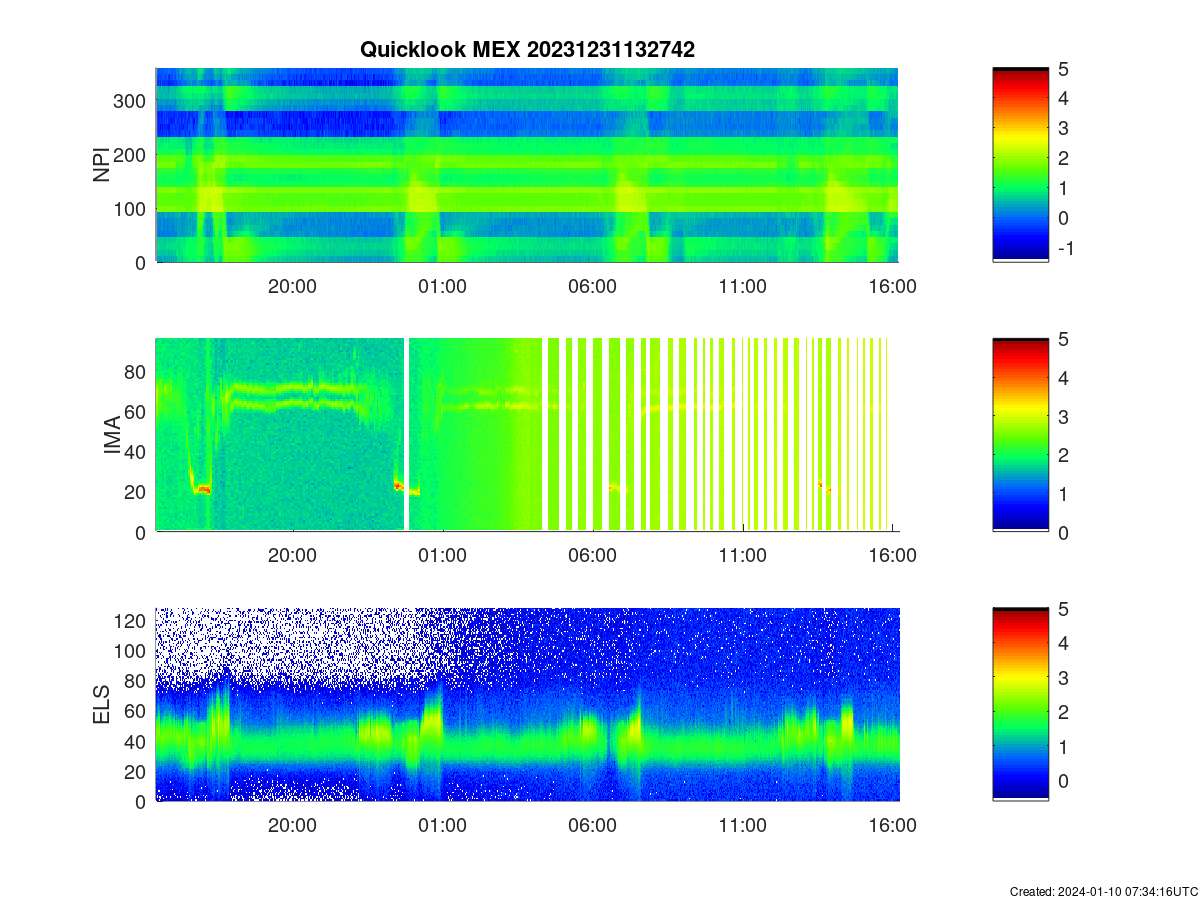Image resolution: width=1200 pixels, height=900 pixels.
Task: Click the 16:00 tick under ELS panel
Action: [892, 826]
